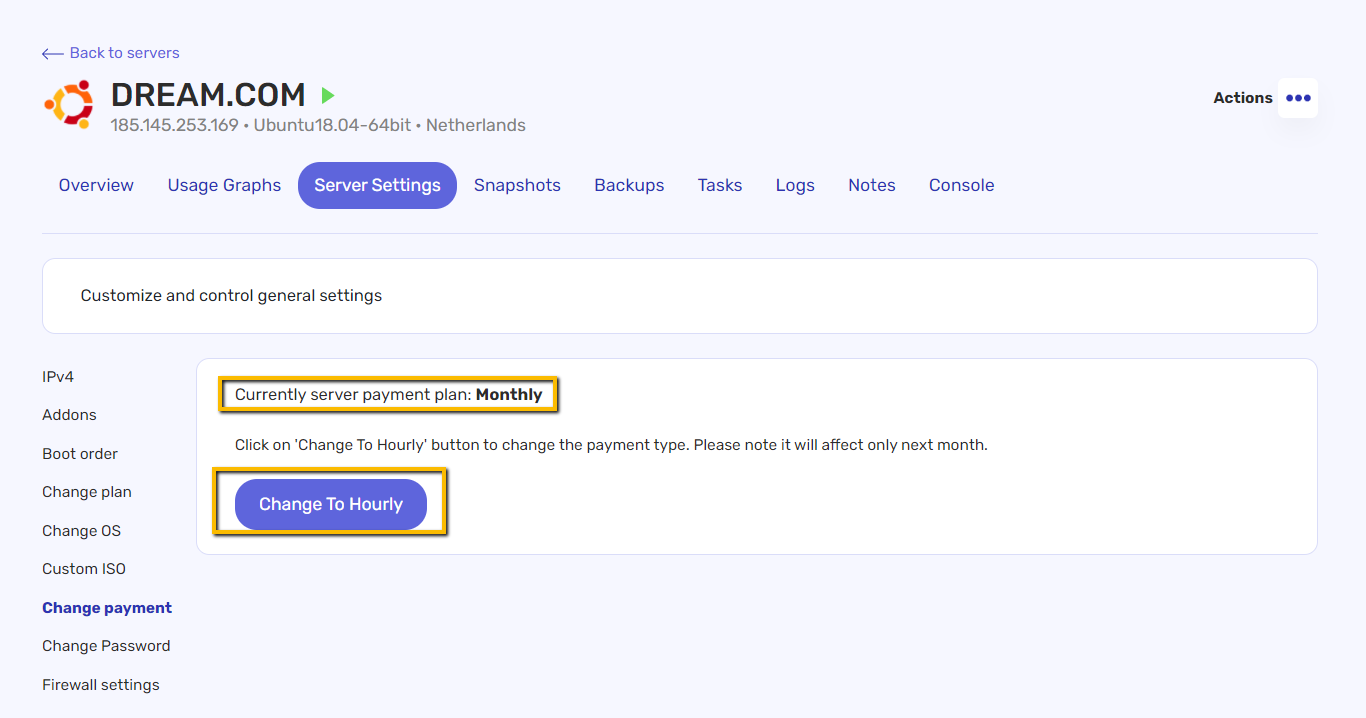Image resolution: width=1366 pixels, height=718 pixels.
Task: Go to Firewall settings section
Action: [101, 685]
